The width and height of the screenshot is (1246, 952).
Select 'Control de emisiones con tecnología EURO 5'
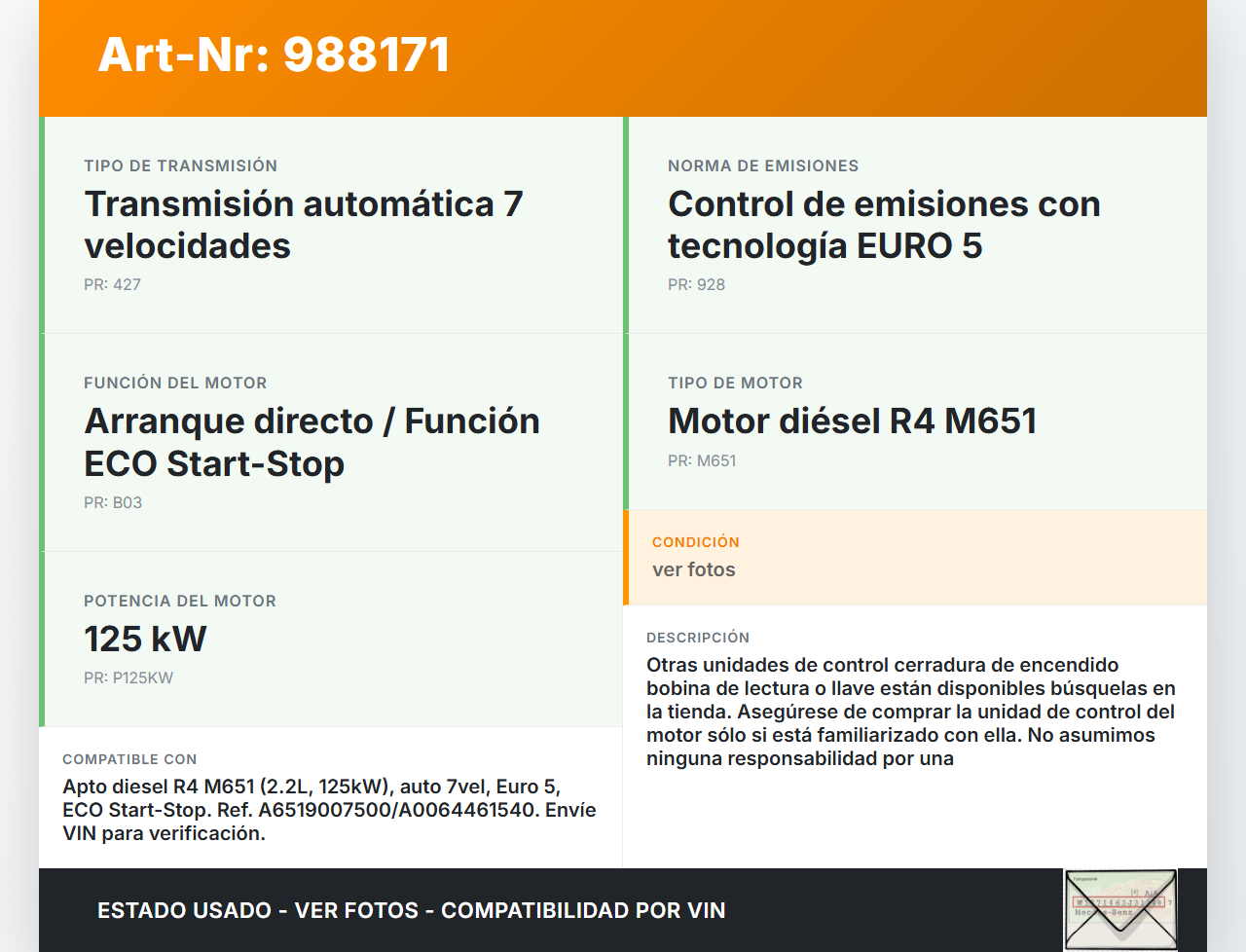click(884, 225)
